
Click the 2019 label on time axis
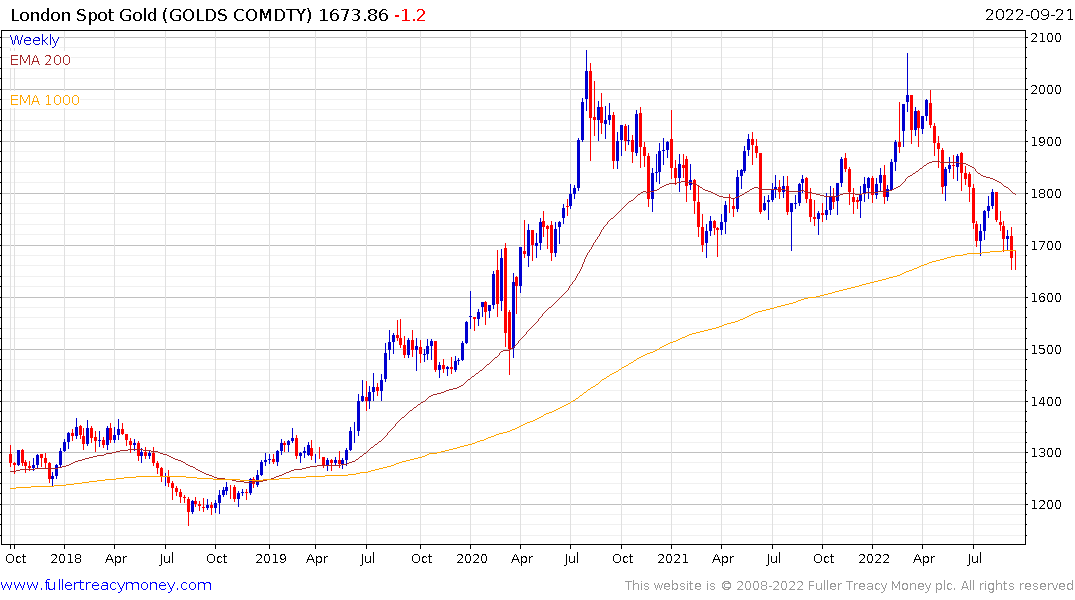(x=271, y=559)
